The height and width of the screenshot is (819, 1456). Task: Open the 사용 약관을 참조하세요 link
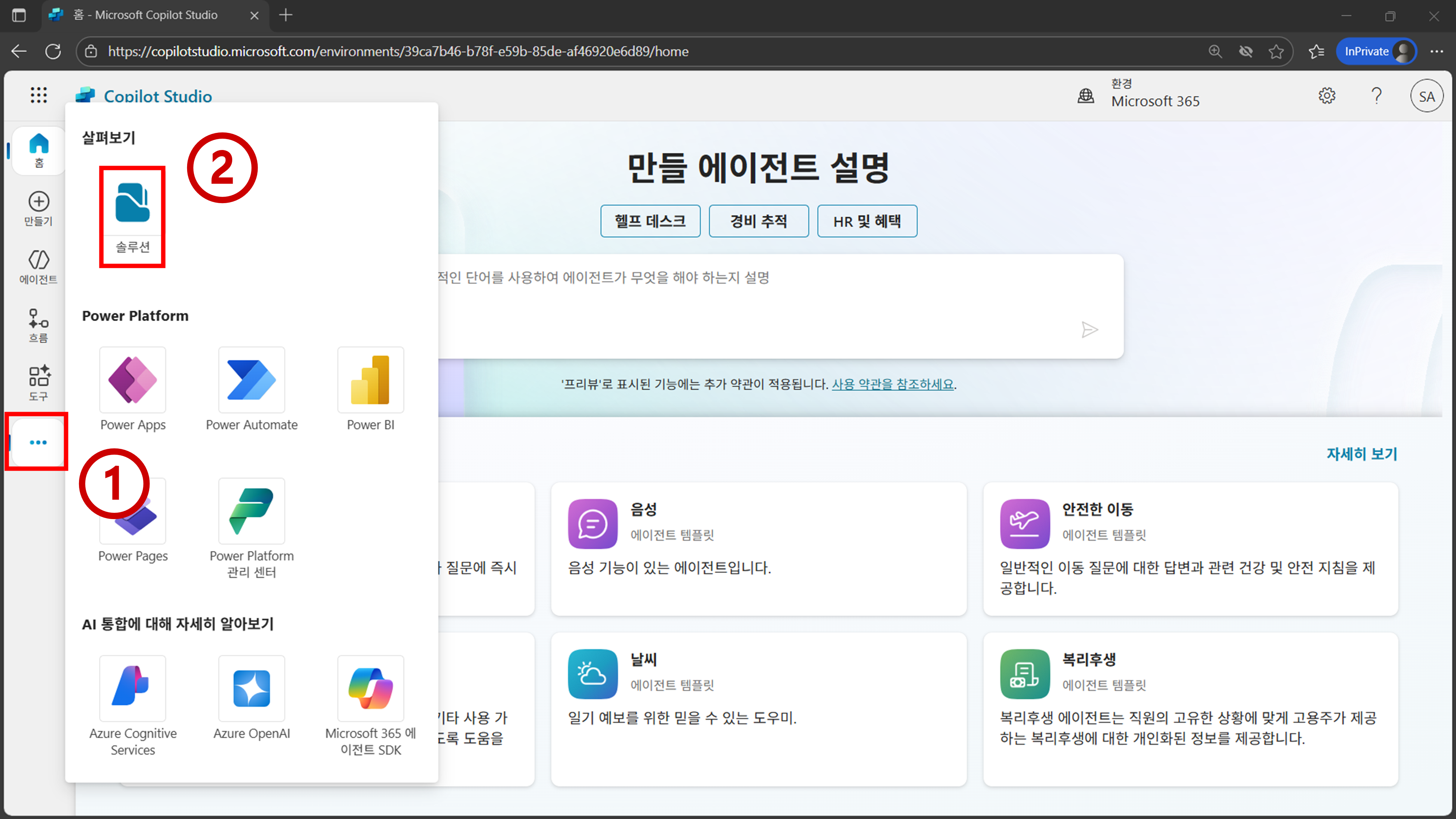pos(893,384)
